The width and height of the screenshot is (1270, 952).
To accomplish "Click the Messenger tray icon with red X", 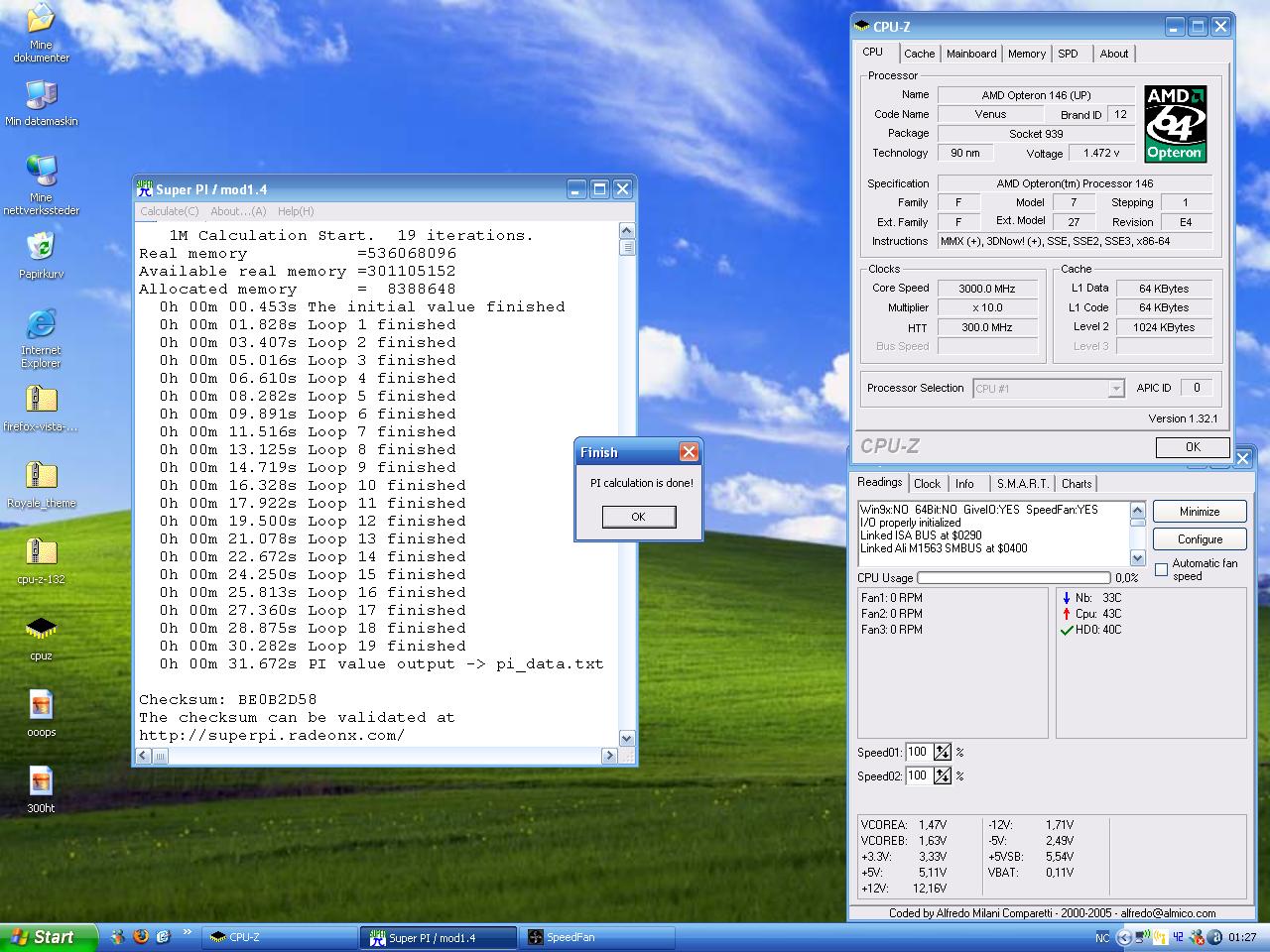I will (x=1198, y=937).
